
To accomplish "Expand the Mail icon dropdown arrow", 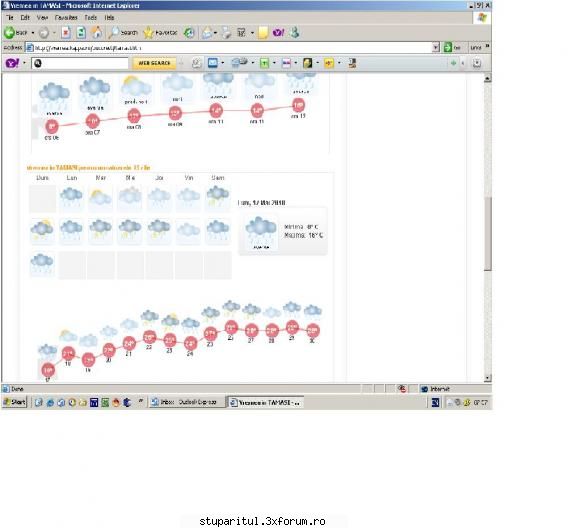I will [x=215, y=33].
